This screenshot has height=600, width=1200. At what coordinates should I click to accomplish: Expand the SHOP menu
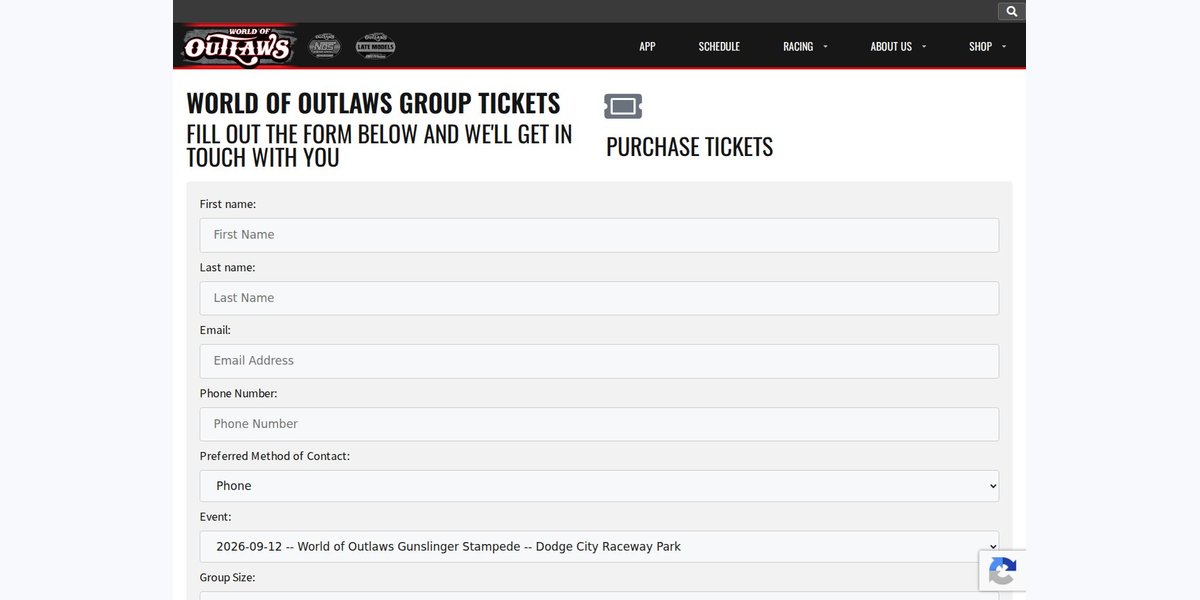pos(987,46)
